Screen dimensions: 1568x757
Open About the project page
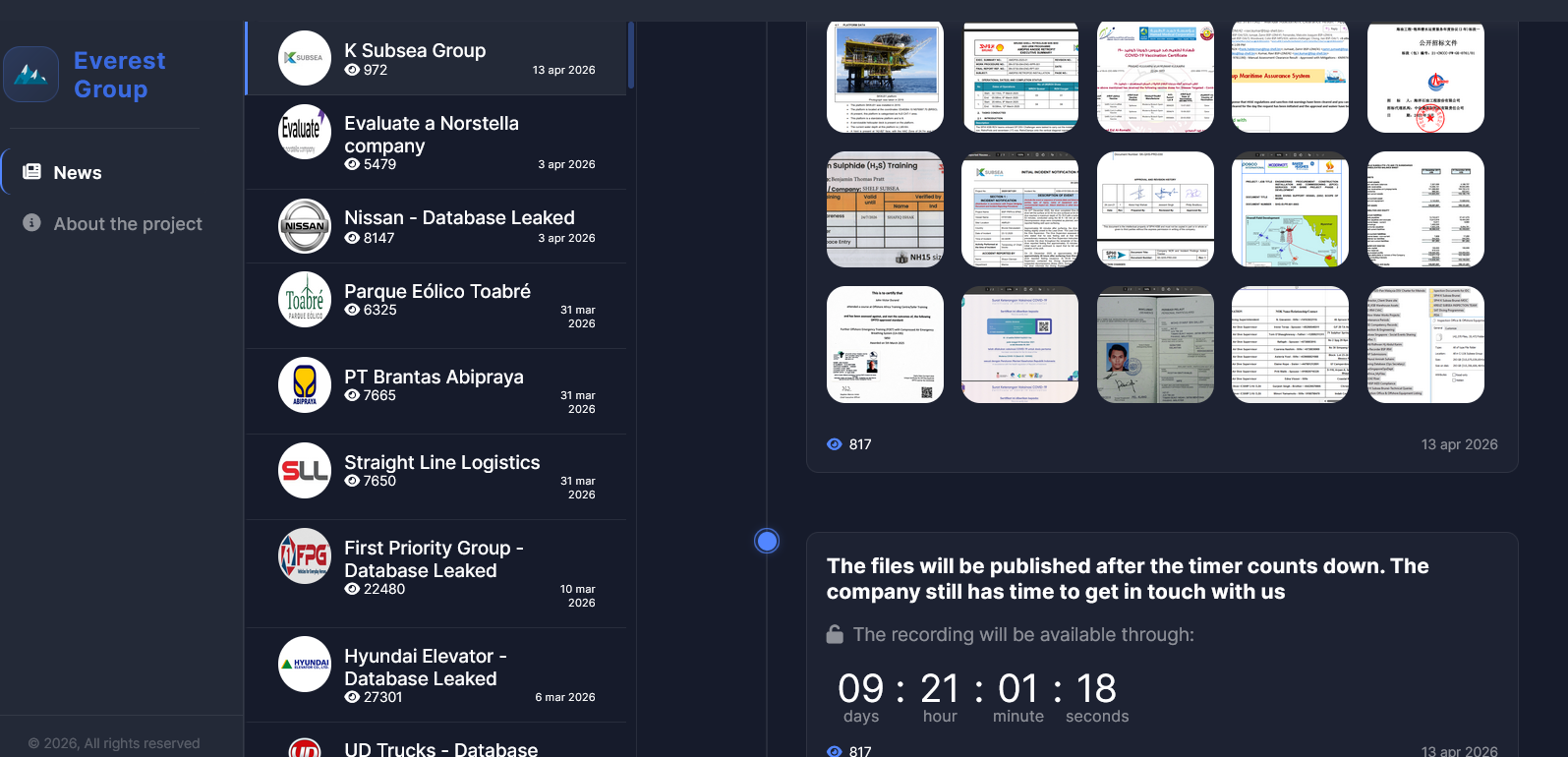[127, 224]
